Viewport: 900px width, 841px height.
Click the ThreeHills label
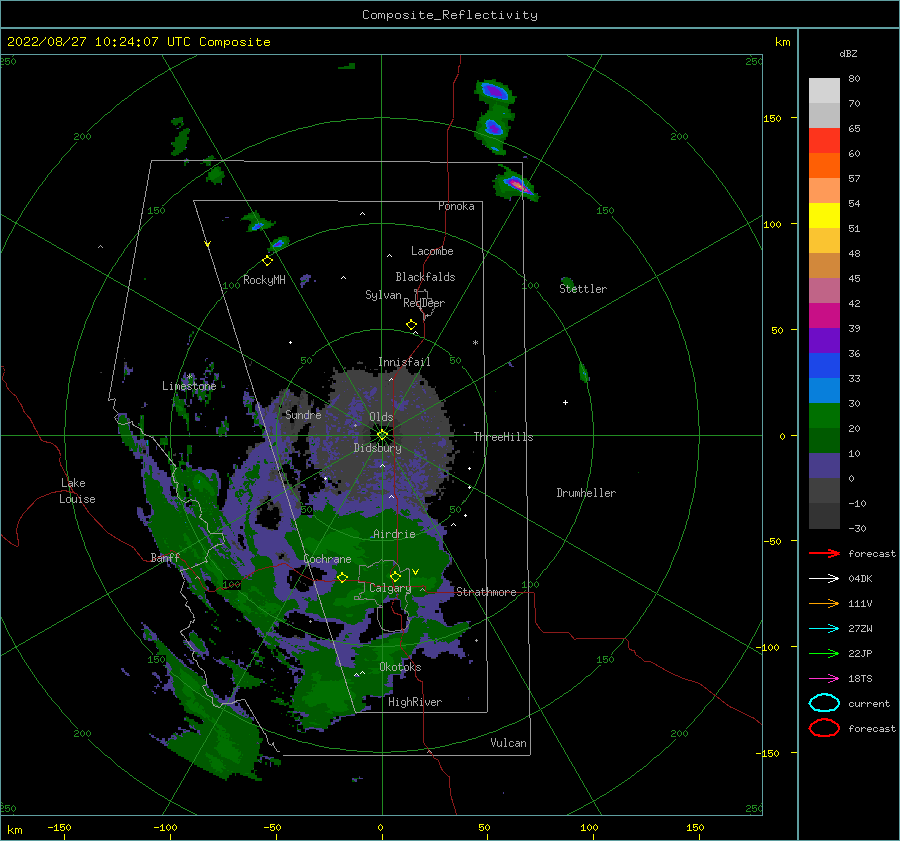click(x=503, y=437)
